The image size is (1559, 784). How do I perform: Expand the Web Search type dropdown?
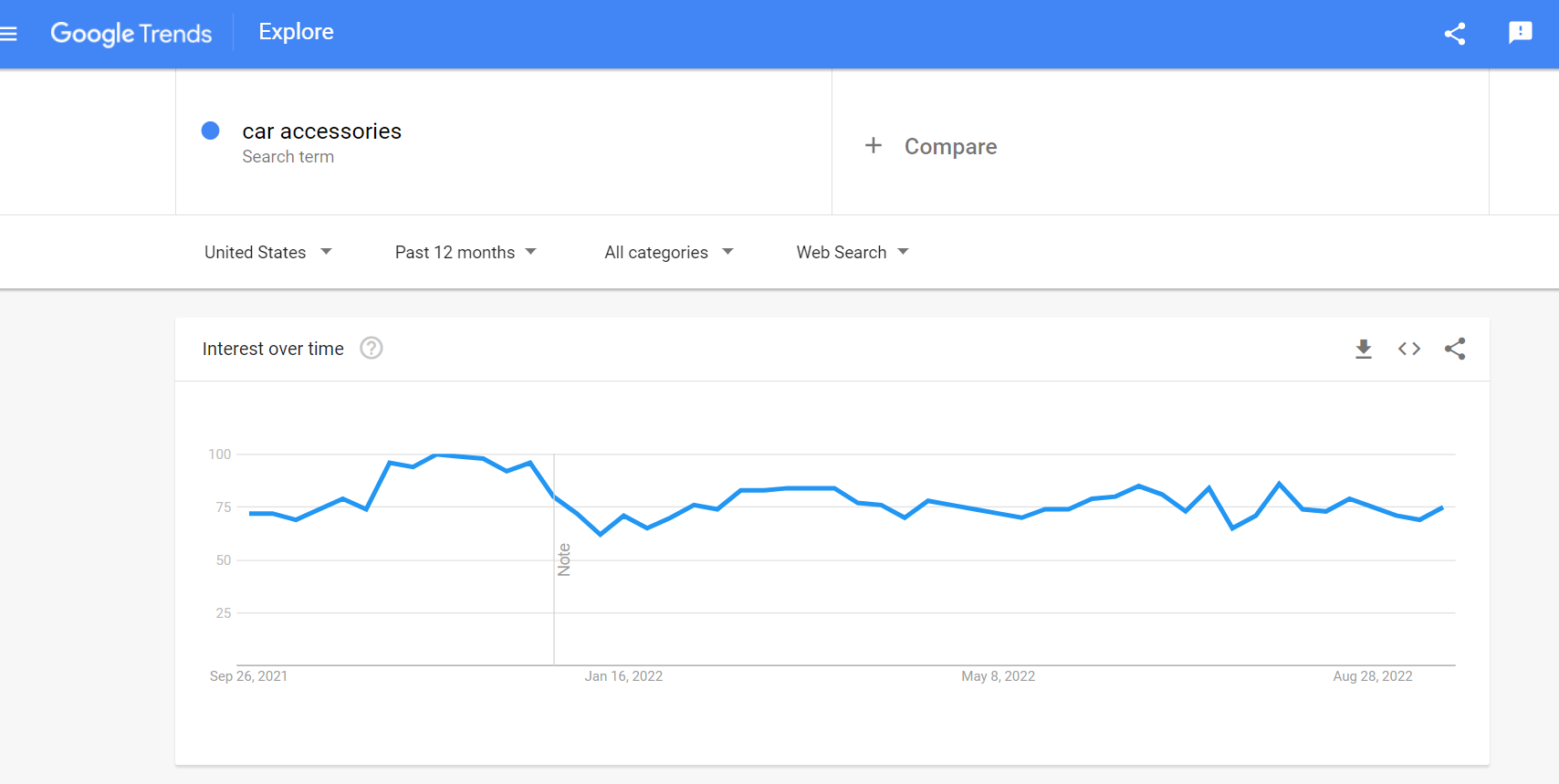[x=852, y=252]
